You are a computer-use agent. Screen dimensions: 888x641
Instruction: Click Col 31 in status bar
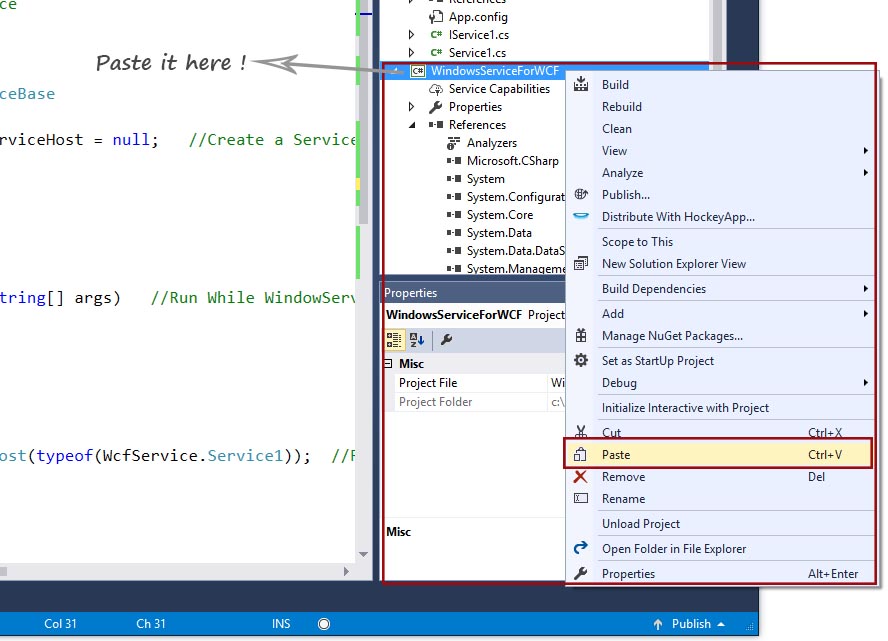60,624
